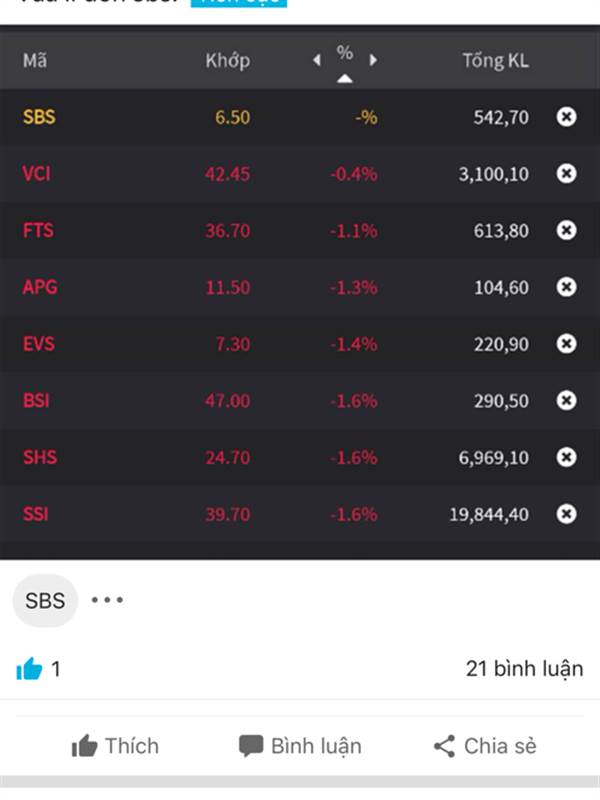Image resolution: width=600 pixels, height=800 pixels.
Task: Sort table by Khớp column header
Action: tap(228, 61)
